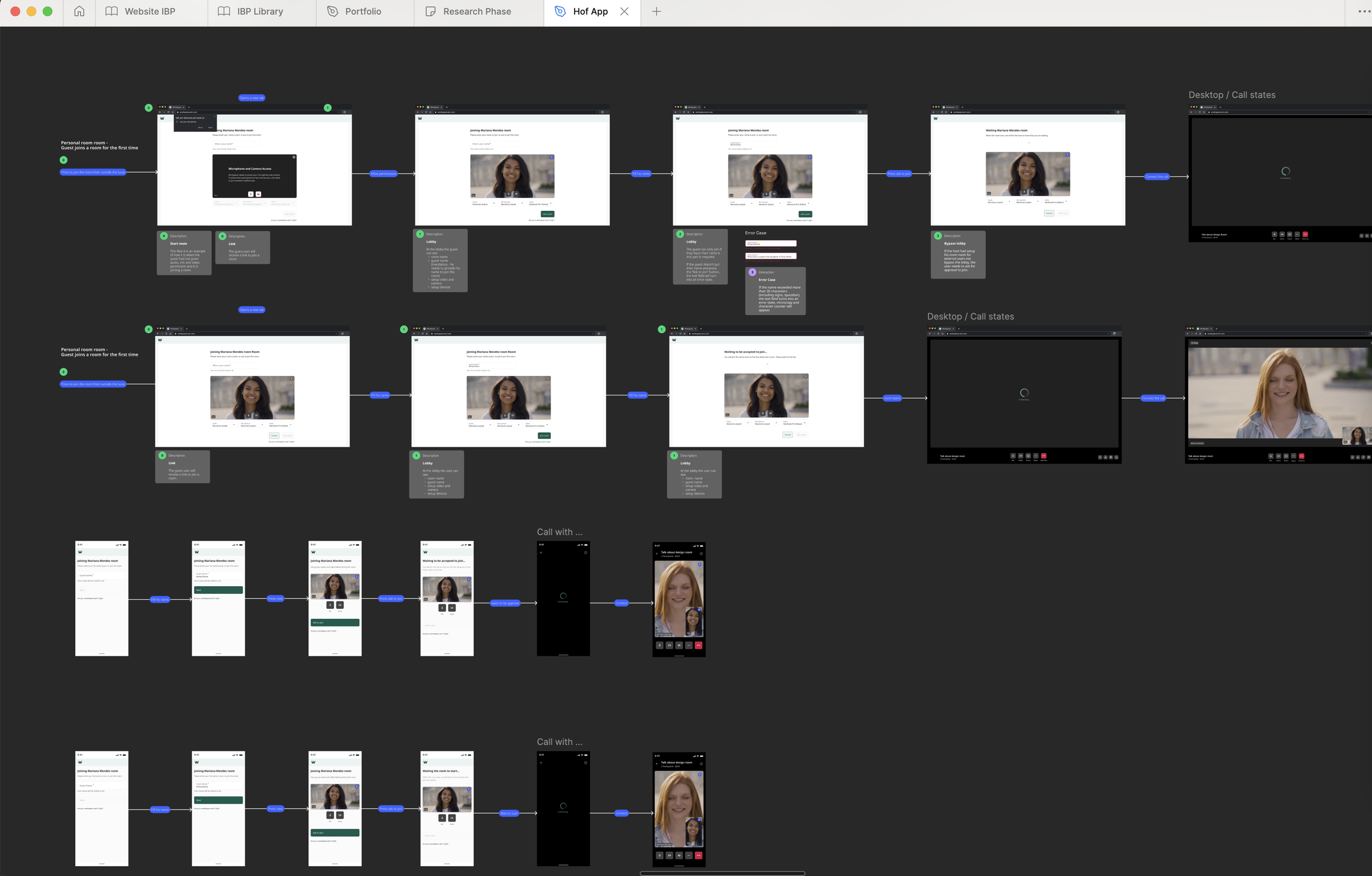Open Audio dropdown in 'Waiting Mariana Mendes room' frame
Image resolution: width=1372 pixels, height=876 pixels.
pyautogui.click(x=1000, y=202)
